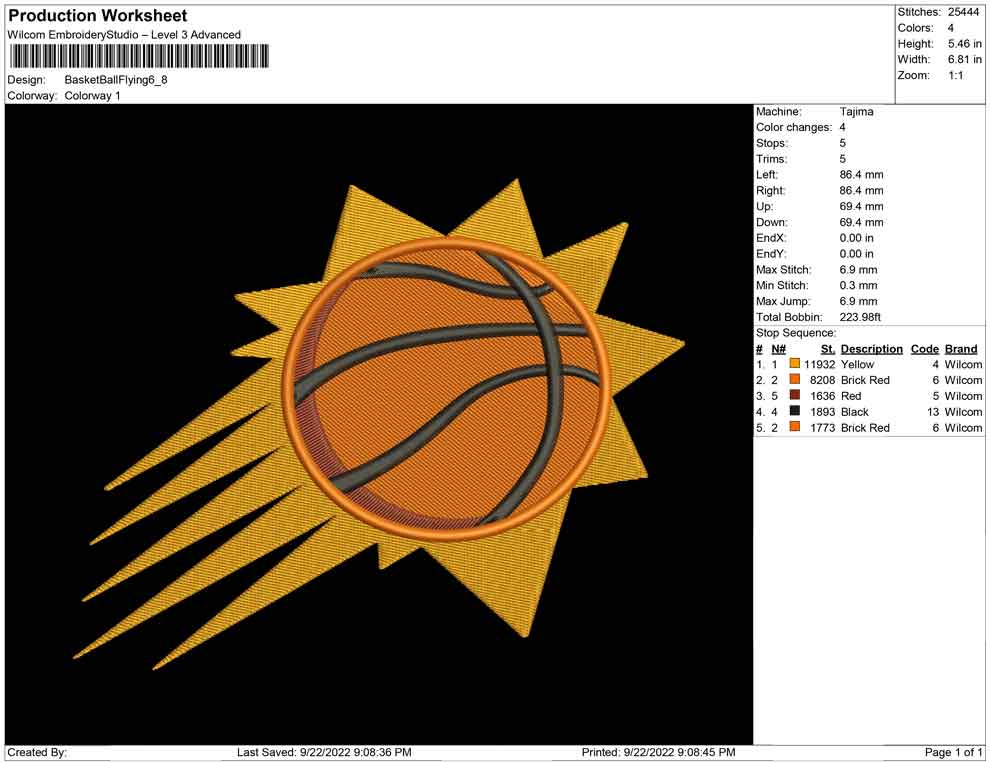Click the 'Stop Sequence:' heading

click(796, 333)
